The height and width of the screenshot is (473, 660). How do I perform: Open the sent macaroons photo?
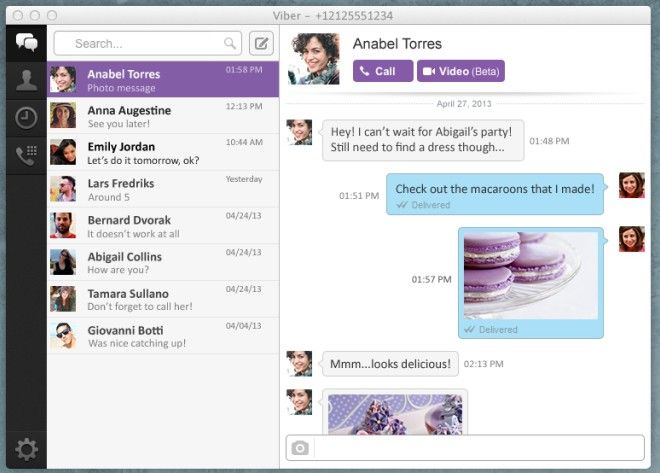point(530,278)
